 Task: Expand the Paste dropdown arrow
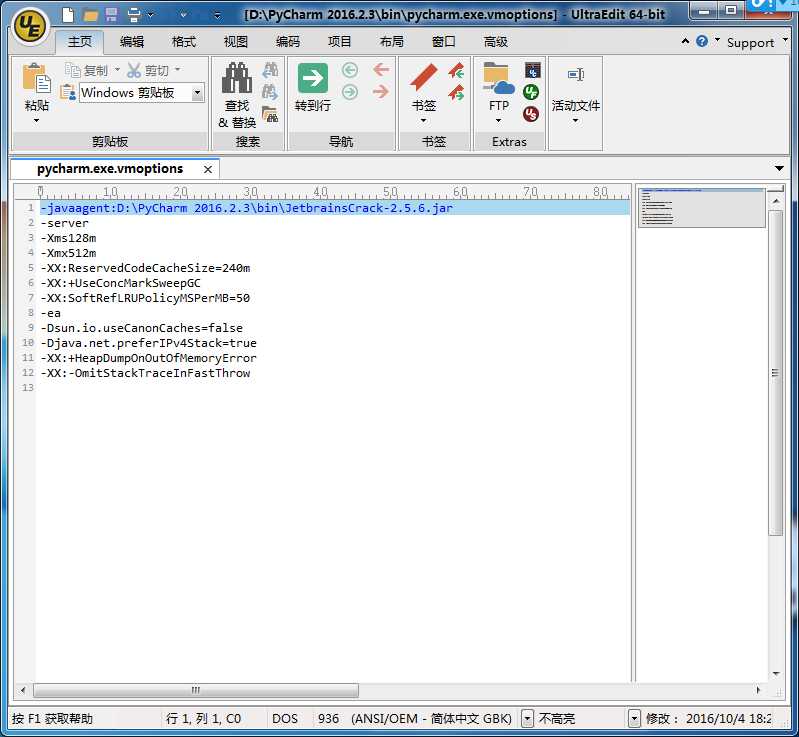(36, 121)
